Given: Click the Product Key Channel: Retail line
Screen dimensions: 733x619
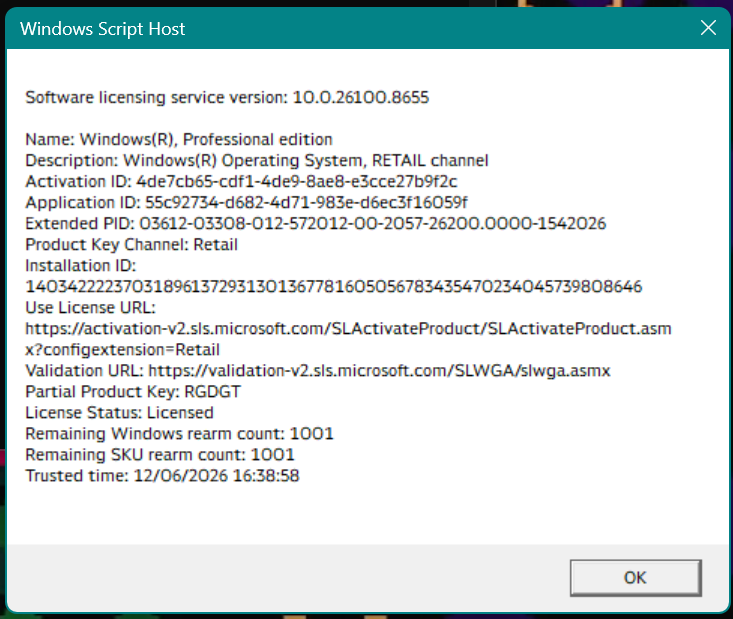Looking at the screenshot, I should [131, 245].
